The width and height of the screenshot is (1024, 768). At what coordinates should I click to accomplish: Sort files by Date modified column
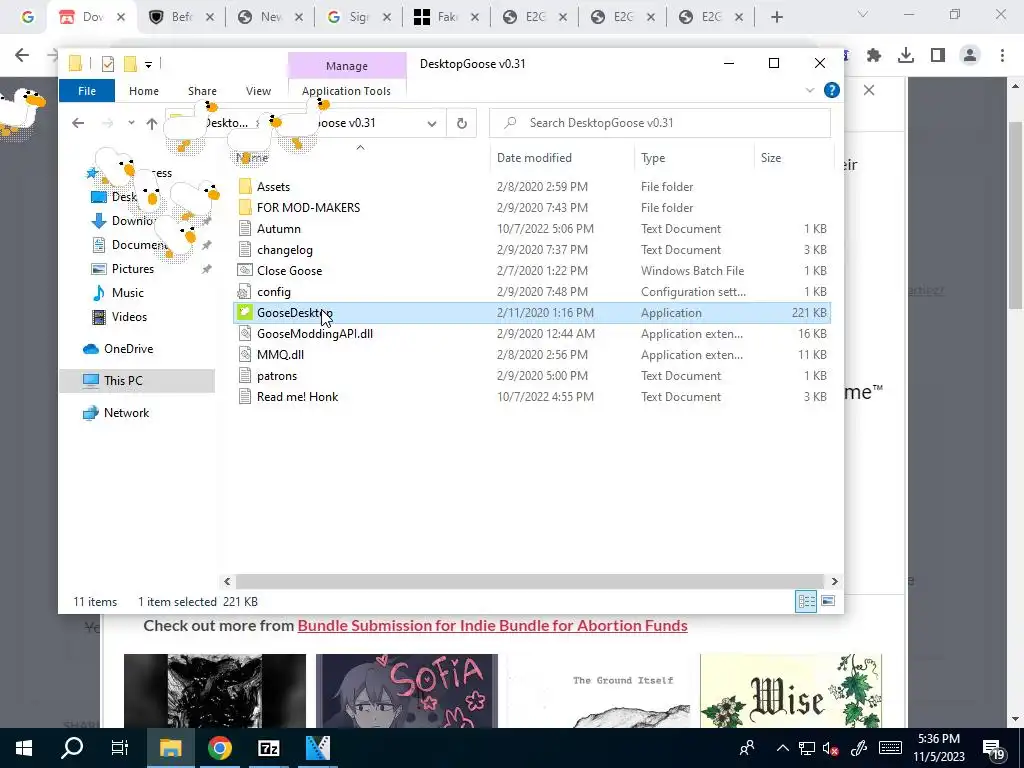[534, 157]
